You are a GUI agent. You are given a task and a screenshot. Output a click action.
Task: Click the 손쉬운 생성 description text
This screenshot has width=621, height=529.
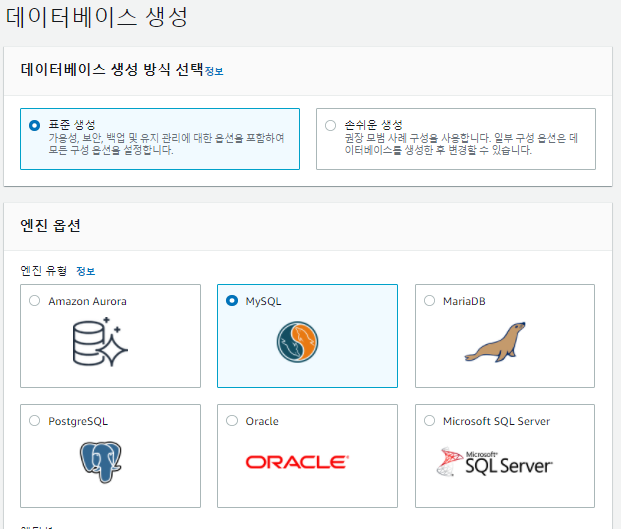(461, 144)
